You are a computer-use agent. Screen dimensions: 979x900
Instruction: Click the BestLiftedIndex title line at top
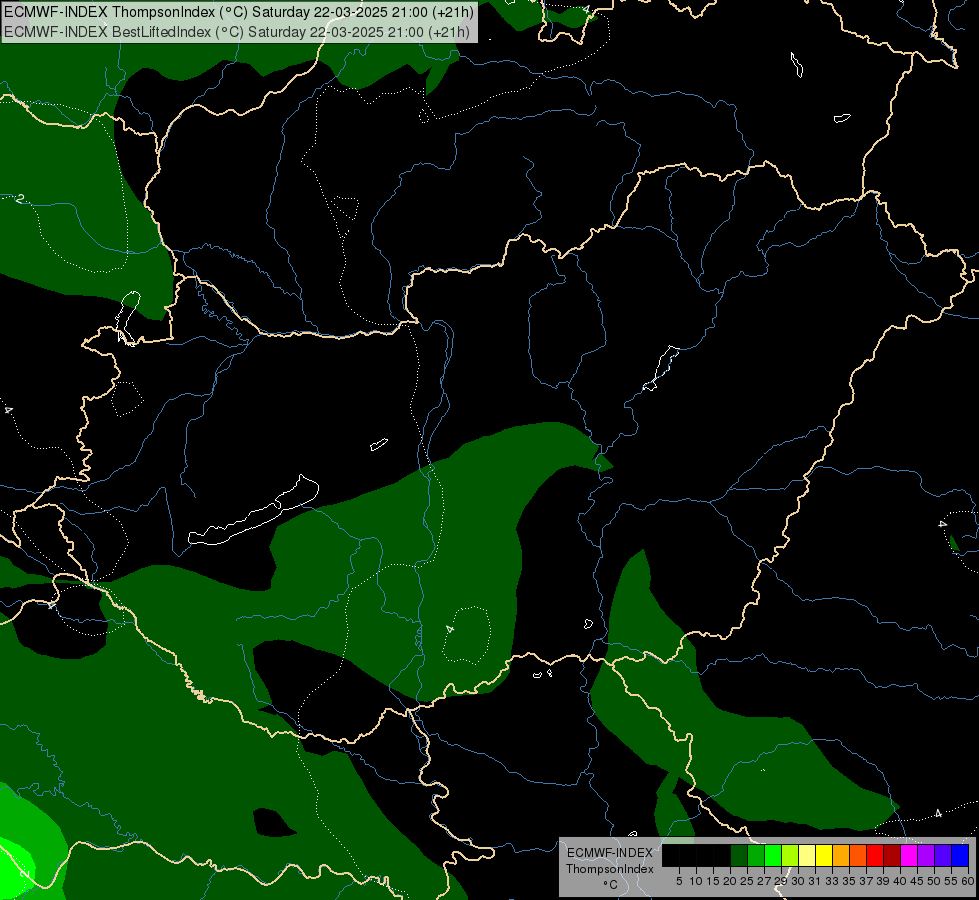[237, 32]
